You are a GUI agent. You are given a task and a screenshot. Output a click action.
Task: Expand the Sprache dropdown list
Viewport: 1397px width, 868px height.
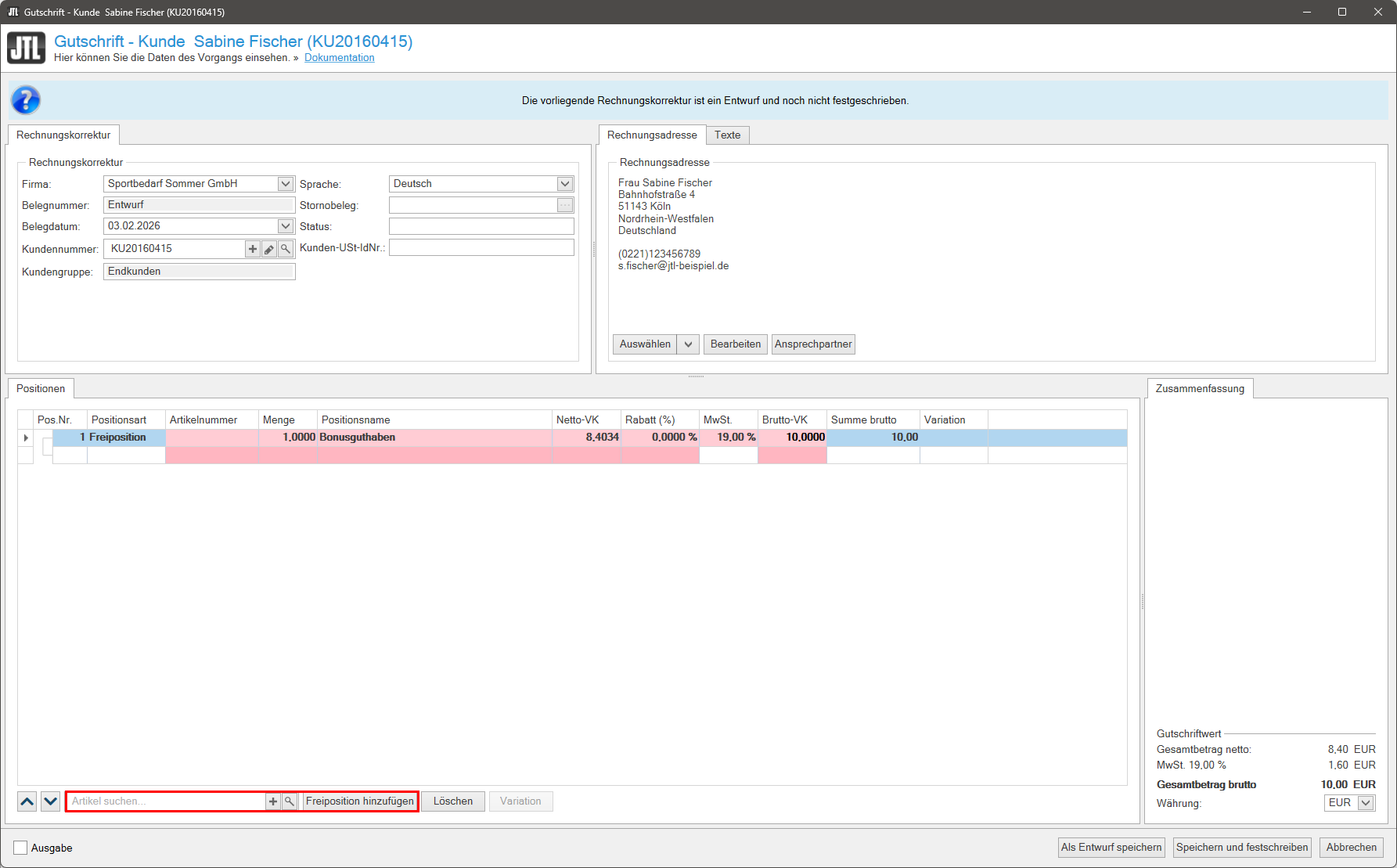[x=565, y=184]
